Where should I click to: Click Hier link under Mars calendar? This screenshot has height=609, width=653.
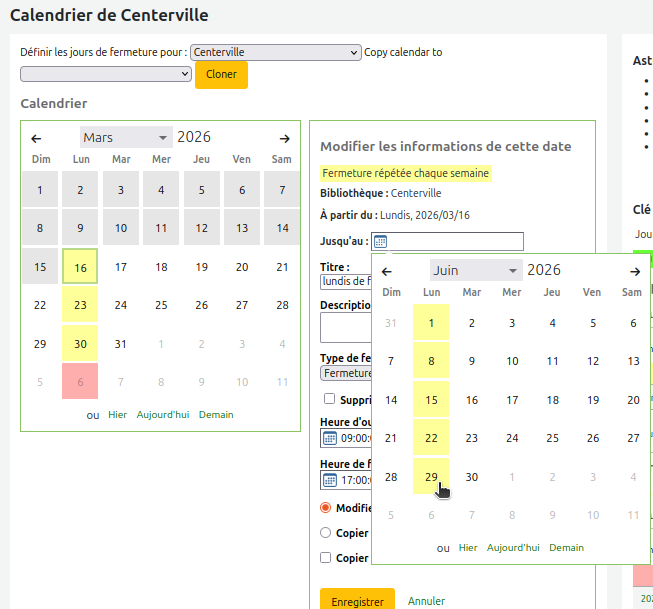(x=117, y=415)
